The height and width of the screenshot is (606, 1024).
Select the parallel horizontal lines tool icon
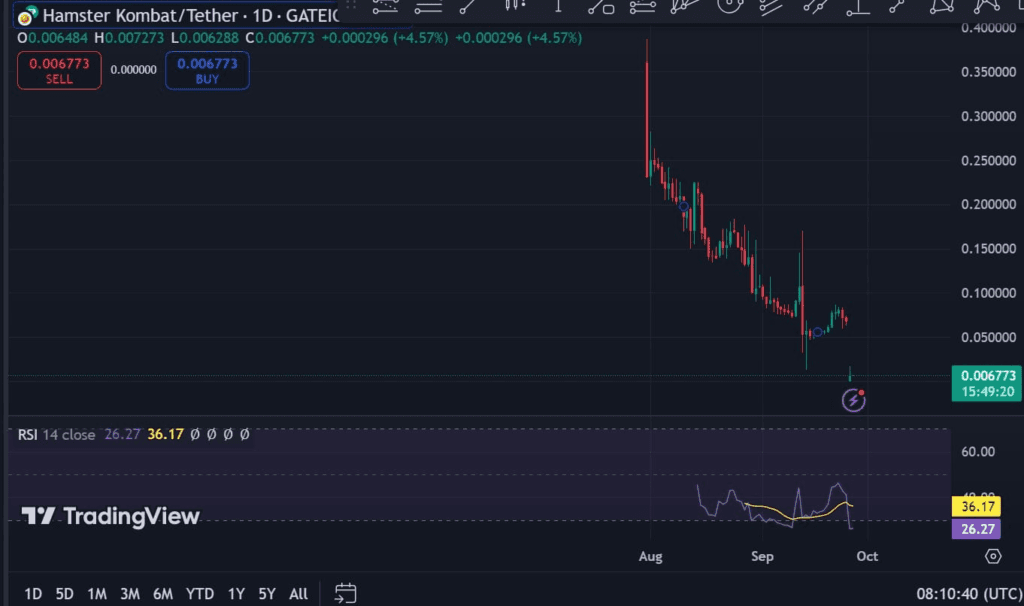[428, 7]
